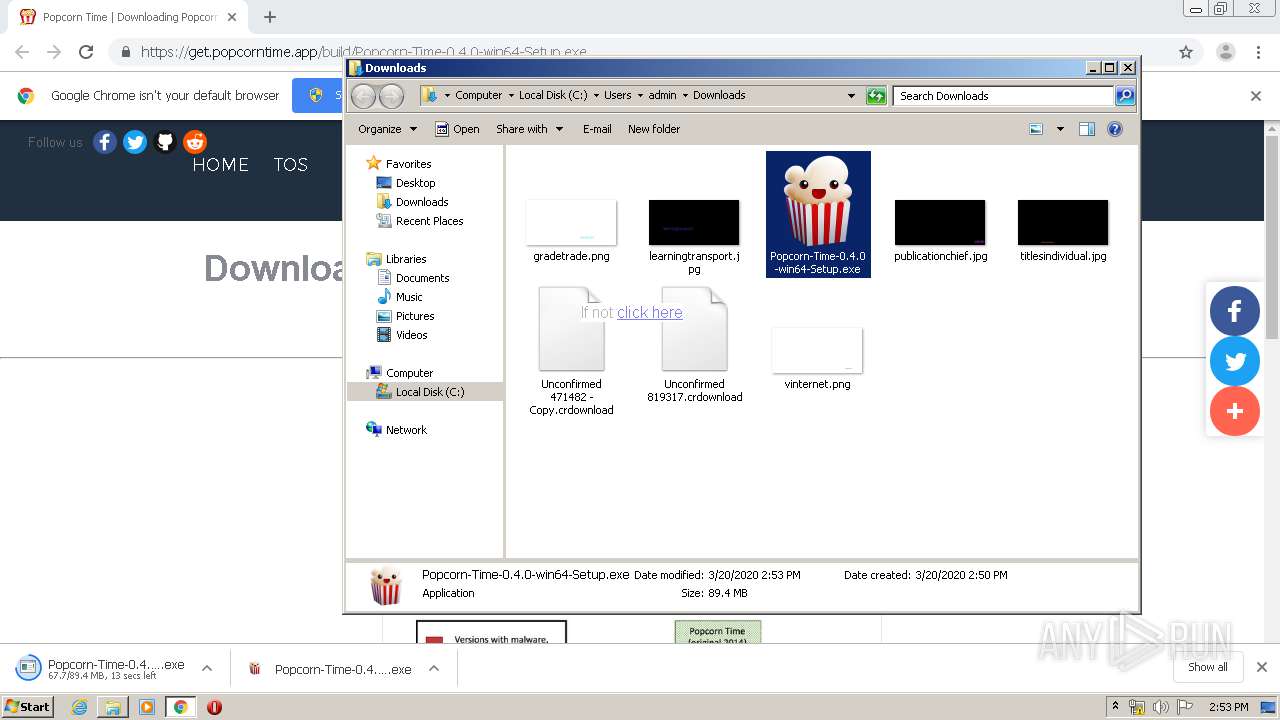
Task: Create a New folder
Action: tap(654, 129)
